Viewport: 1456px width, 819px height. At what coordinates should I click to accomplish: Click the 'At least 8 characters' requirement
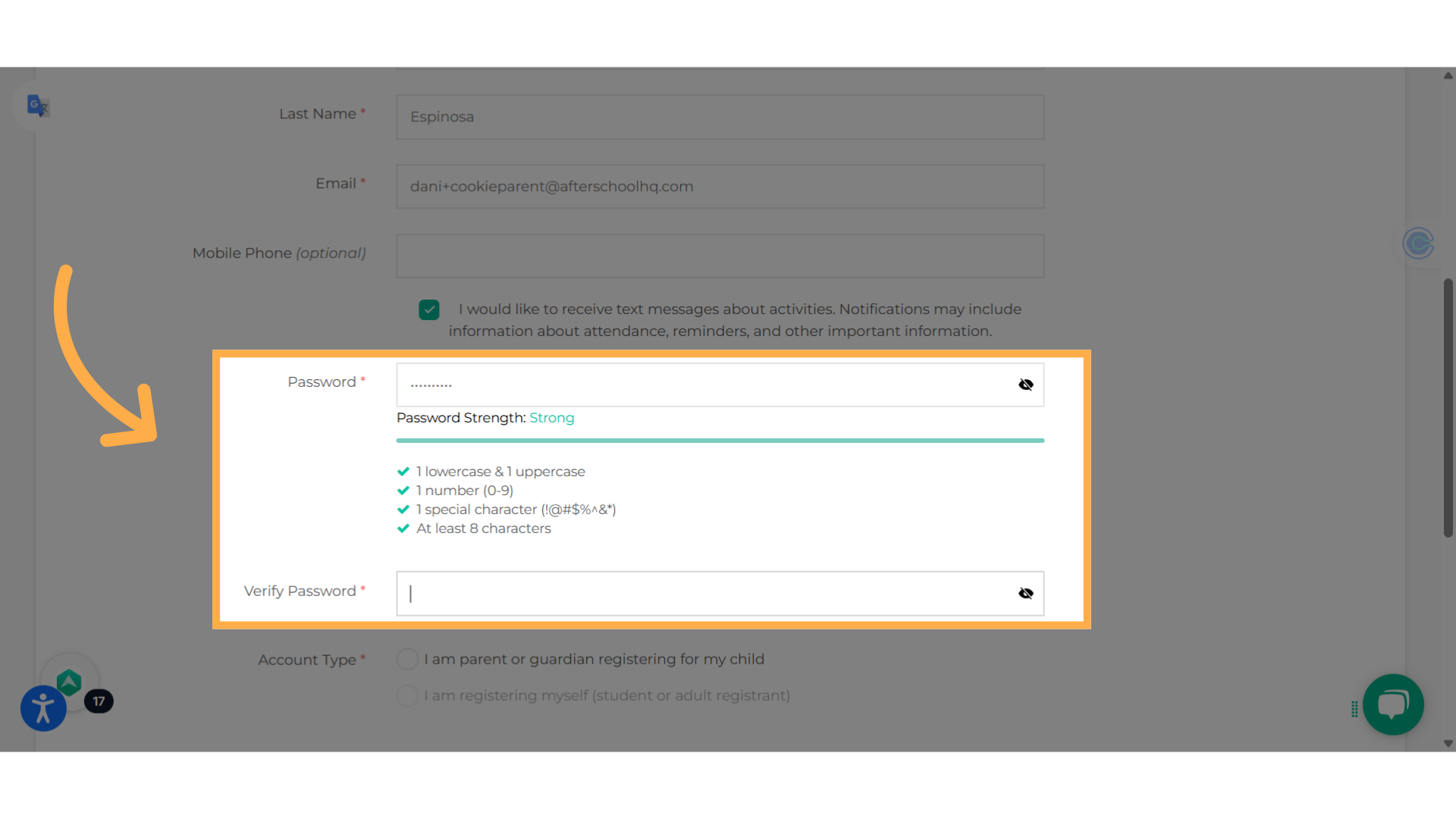[x=484, y=529]
